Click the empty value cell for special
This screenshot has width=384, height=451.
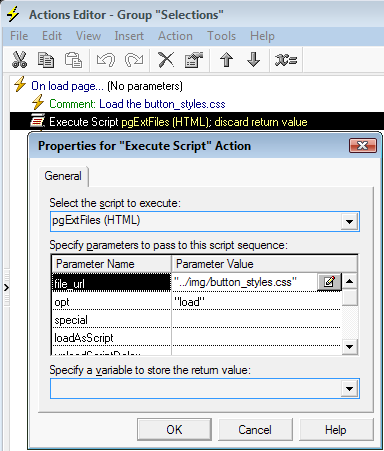click(x=257, y=319)
